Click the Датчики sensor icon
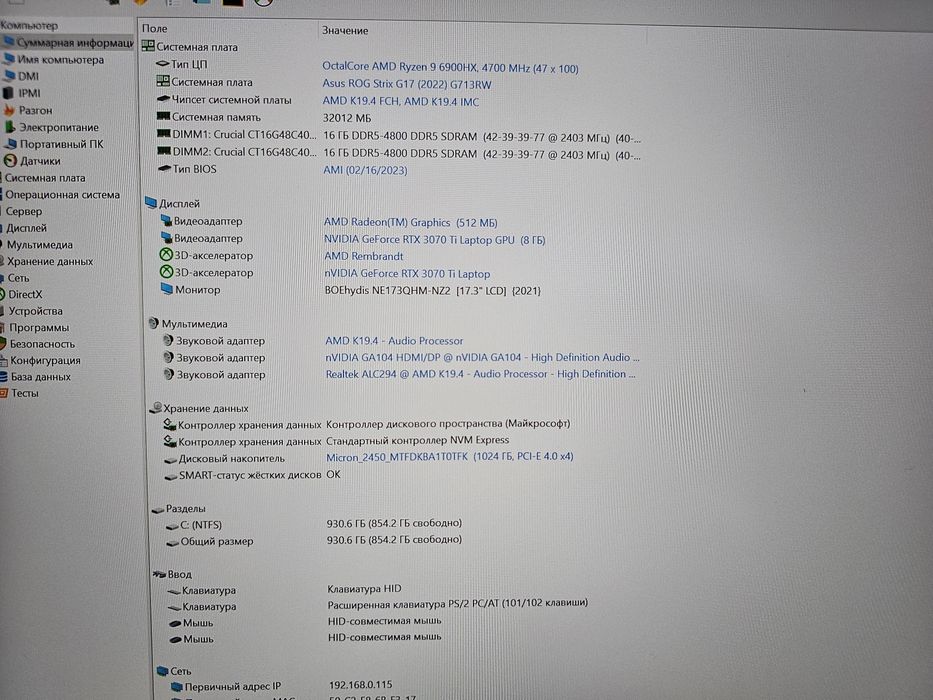 coord(10,161)
